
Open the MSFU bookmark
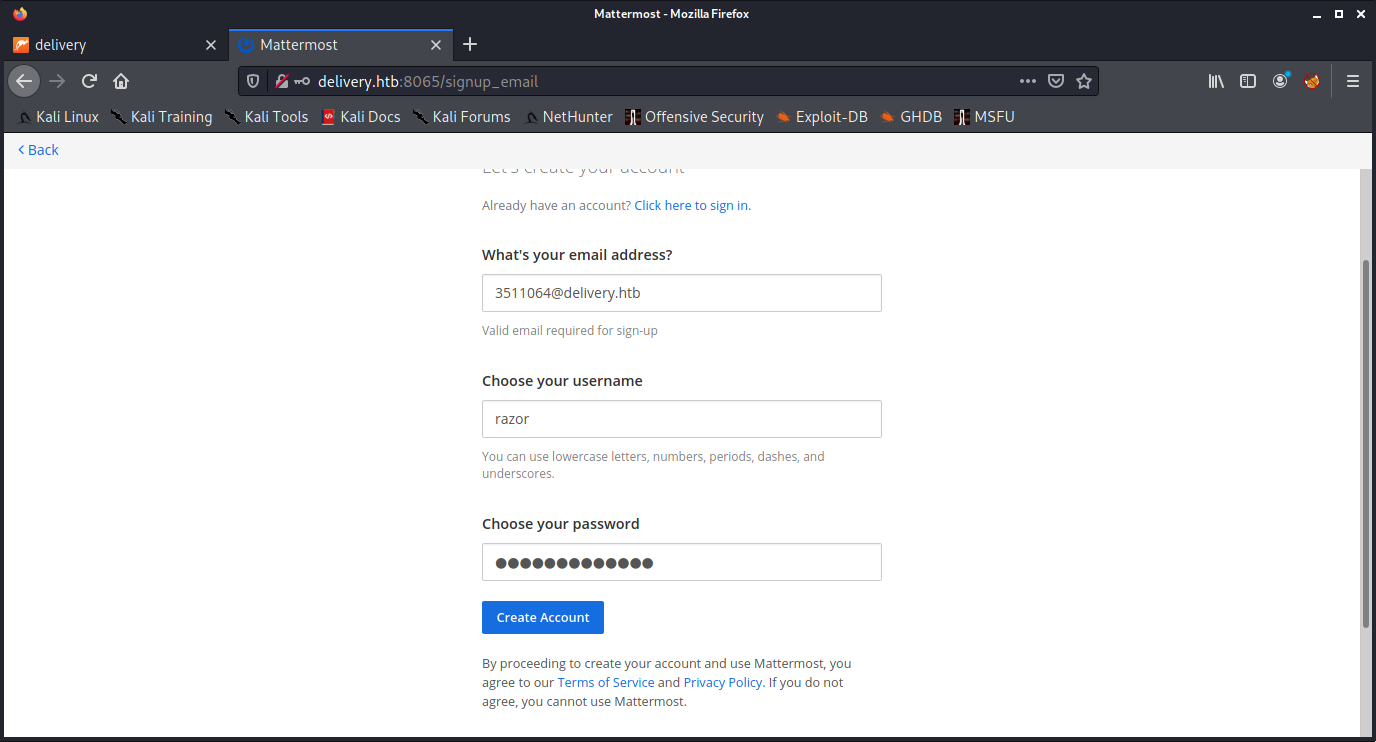[x=984, y=117]
